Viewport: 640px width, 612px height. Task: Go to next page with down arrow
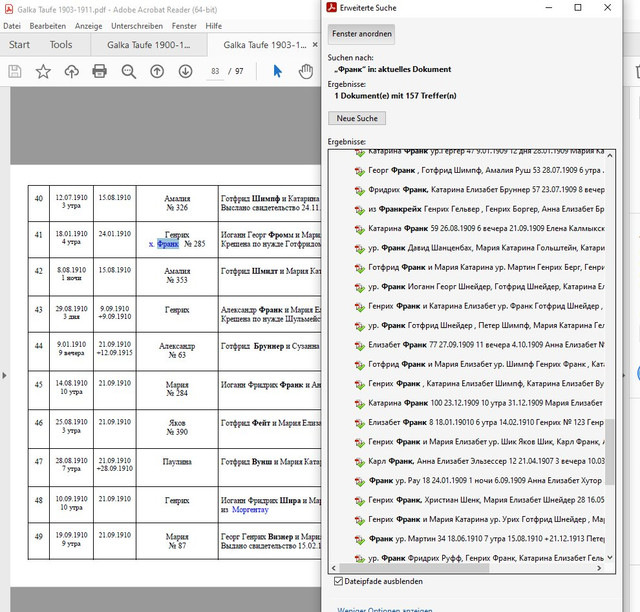185,71
